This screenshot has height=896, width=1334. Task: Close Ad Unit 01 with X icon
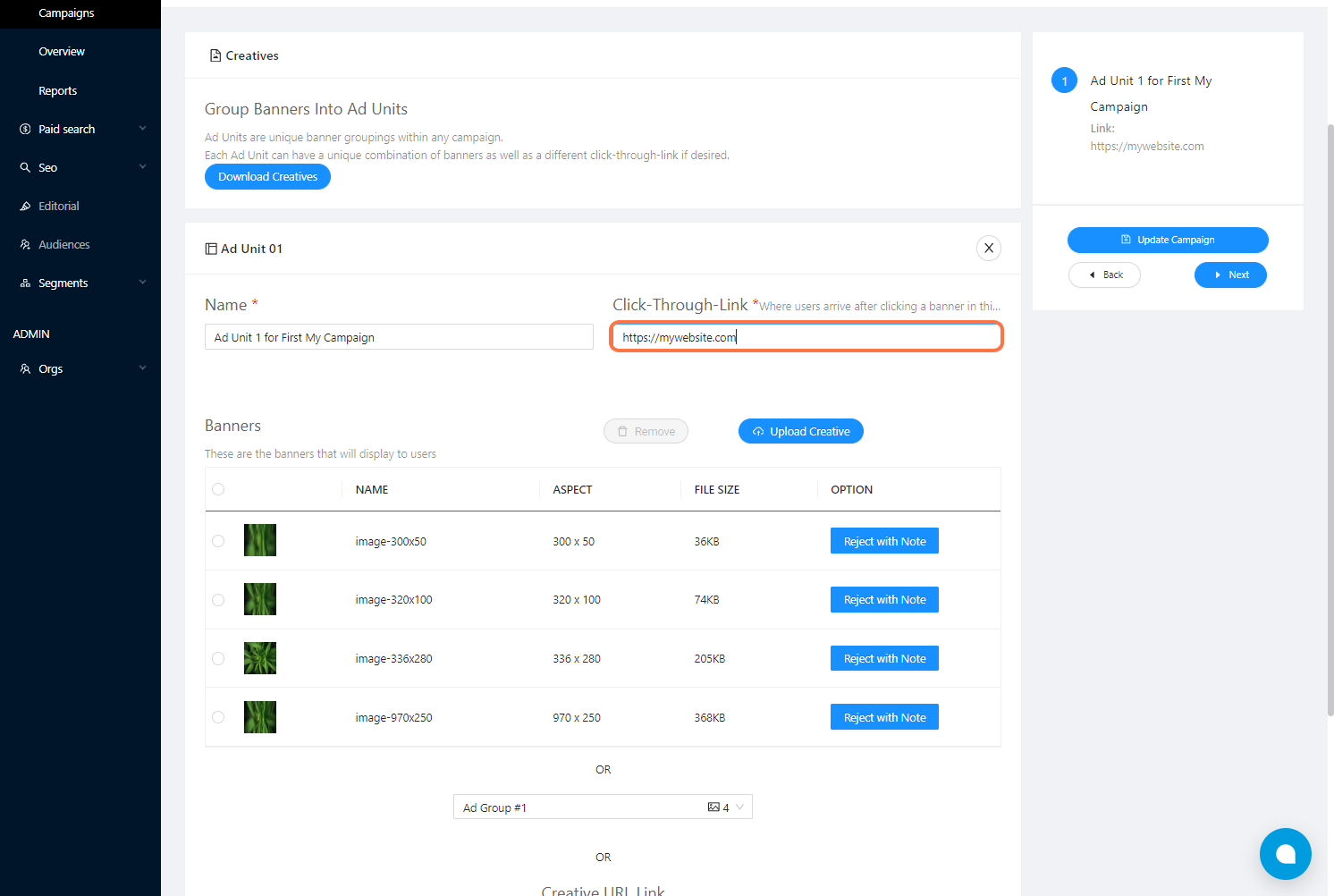pos(988,249)
